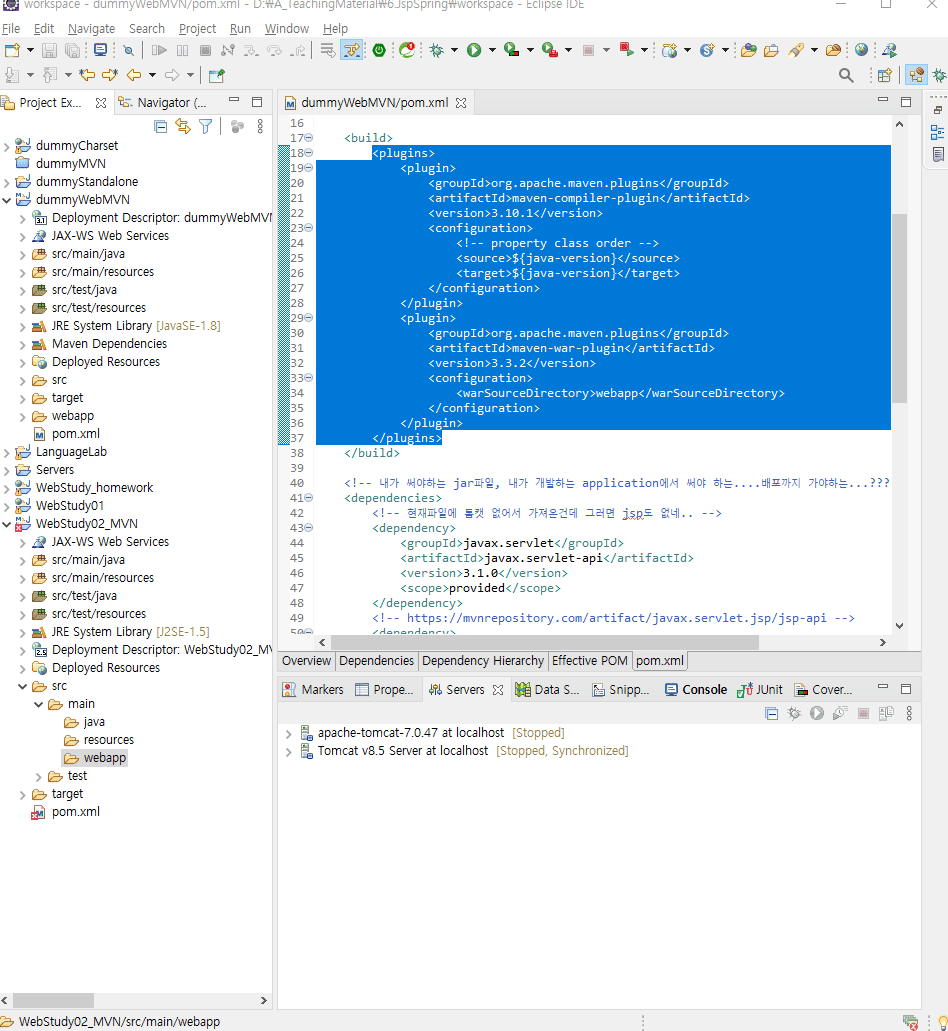The width and height of the screenshot is (948, 1031).
Task: Switch to the Effective POM tab
Action: coord(590,661)
